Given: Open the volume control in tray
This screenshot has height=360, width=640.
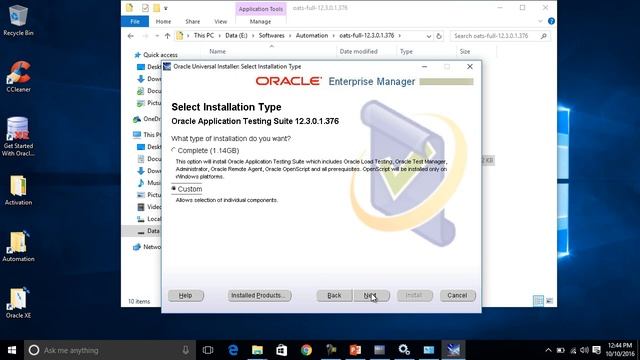Looking at the screenshot, I should click(584, 350).
